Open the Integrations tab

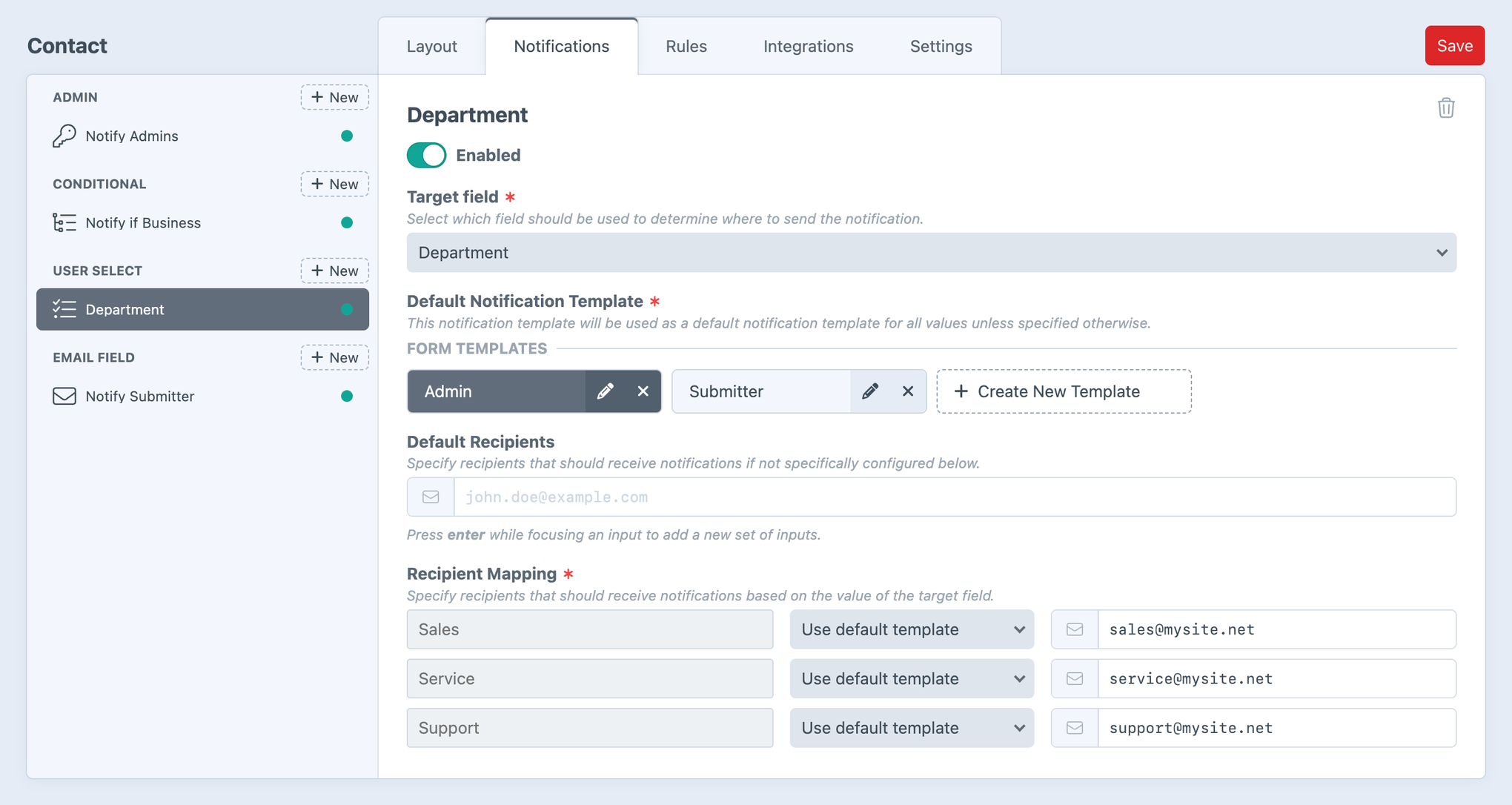(808, 45)
